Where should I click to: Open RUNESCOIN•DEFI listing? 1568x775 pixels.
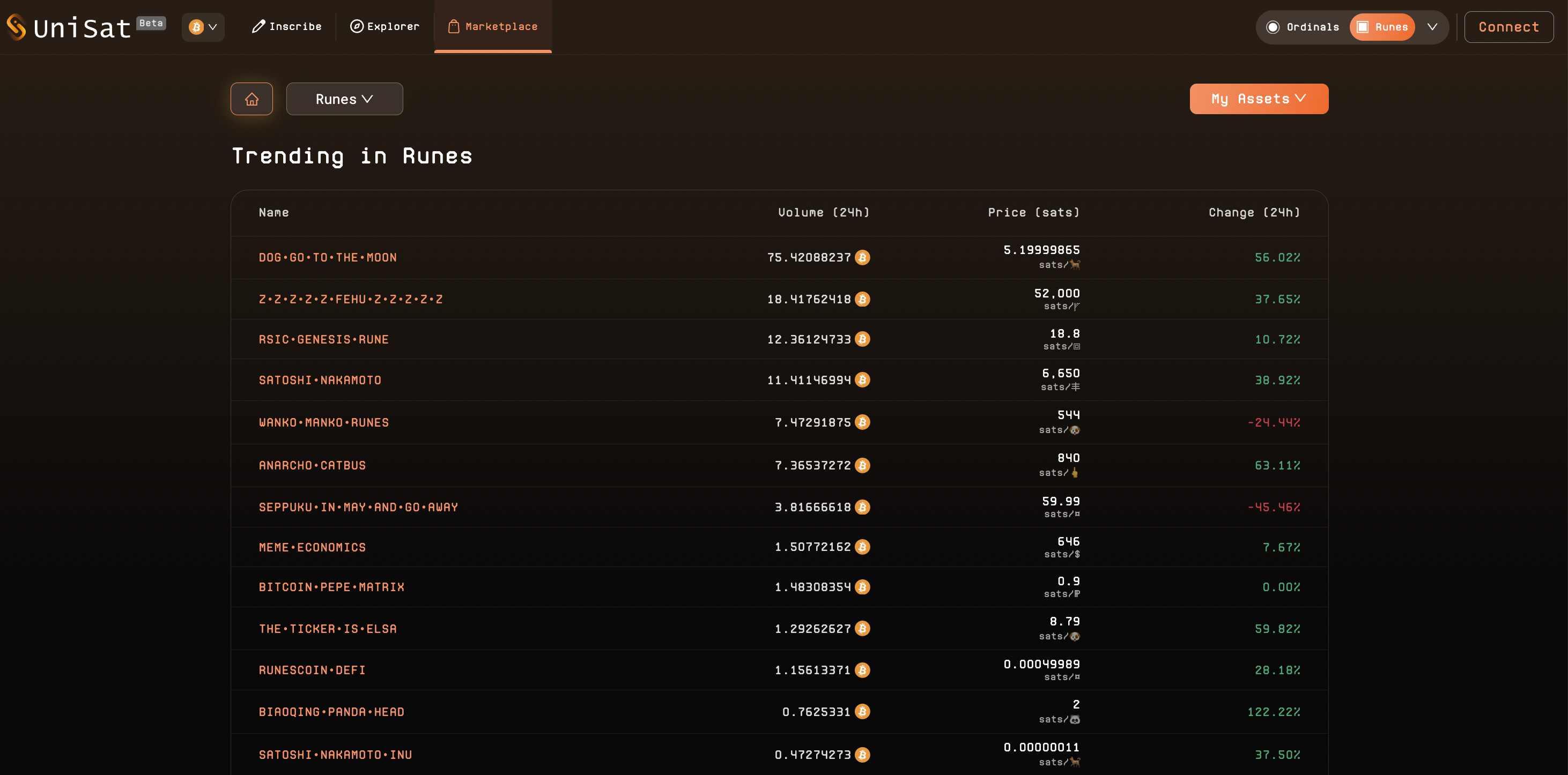(312, 671)
